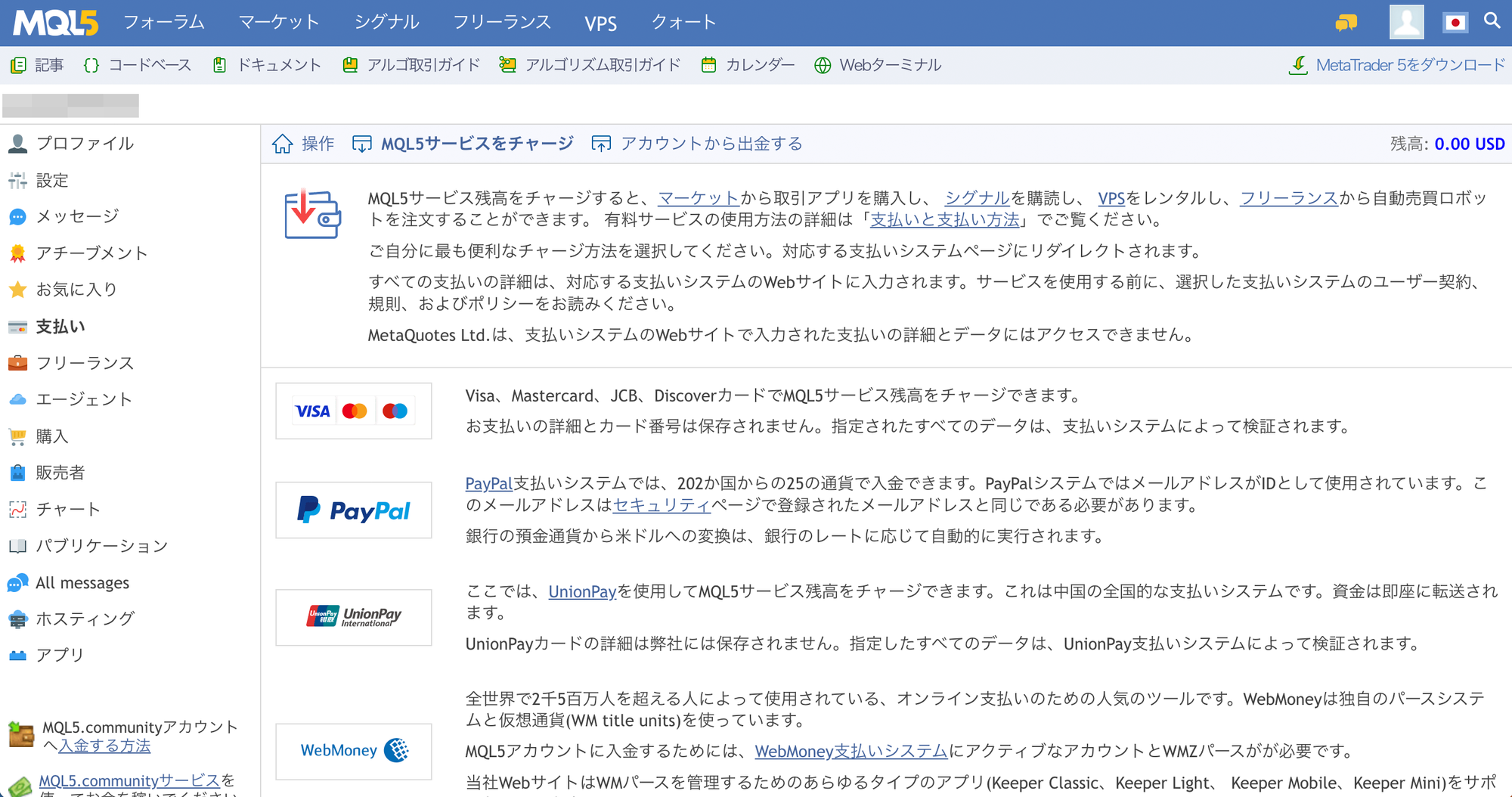Change language via Japan flag icon
This screenshot has width=1512, height=797.
point(1455,23)
